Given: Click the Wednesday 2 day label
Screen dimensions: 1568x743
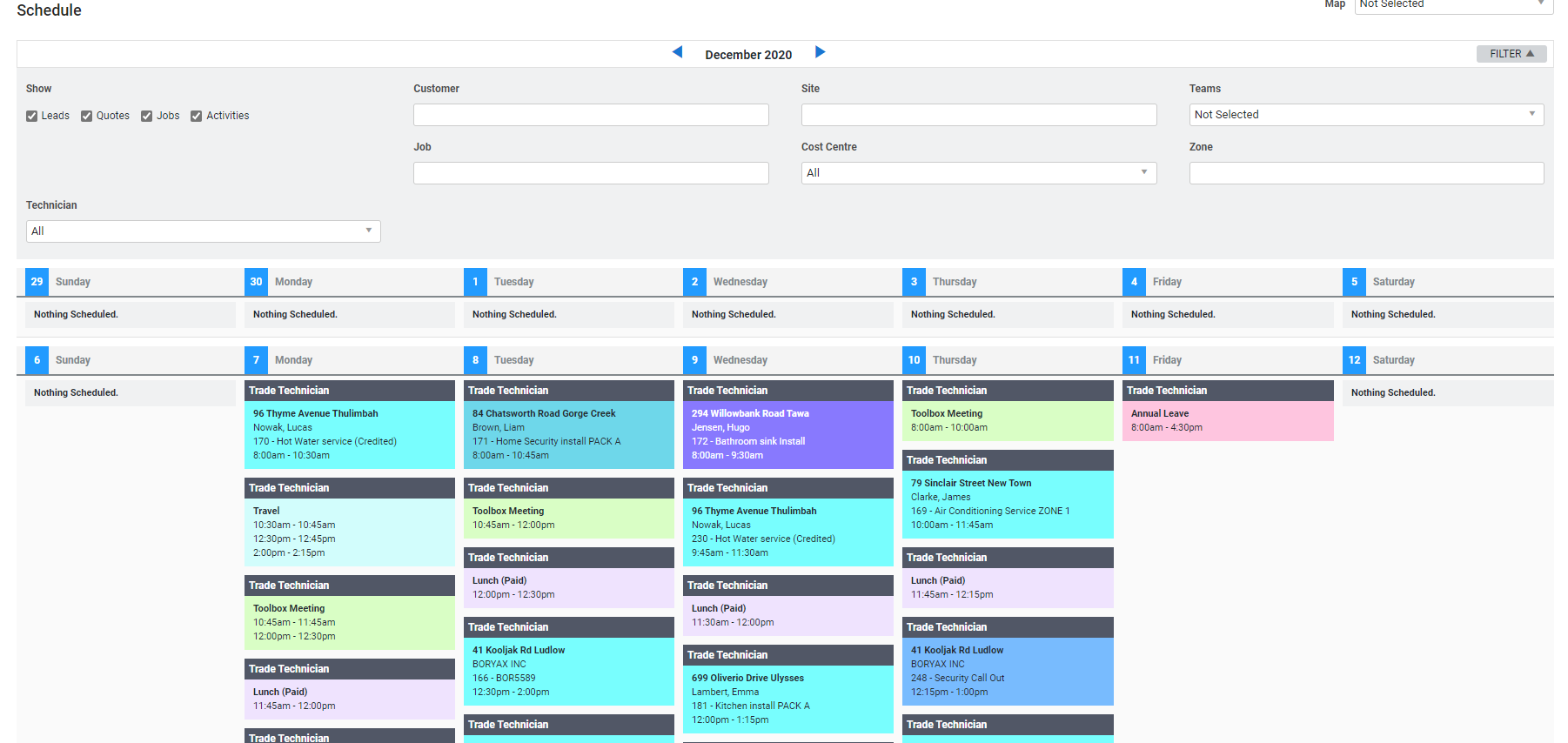Looking at the screenshot, I should pos(740,282).
